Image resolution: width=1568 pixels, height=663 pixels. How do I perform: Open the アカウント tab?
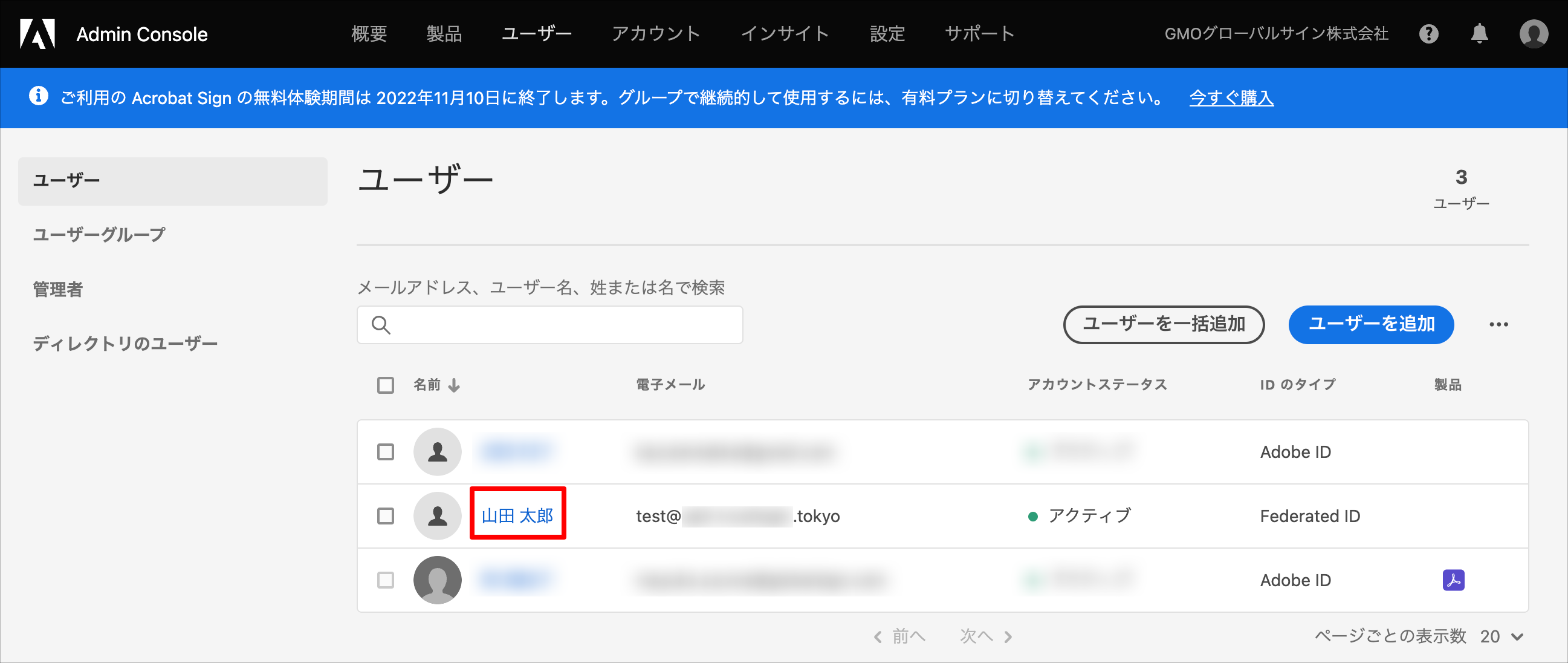click(656, 33)
